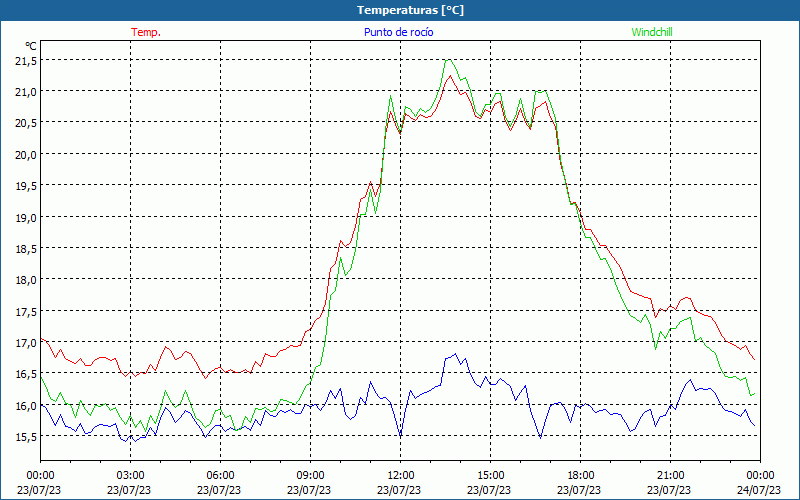Viewport: 800px width, 500px height.
Task: Select the red 'Temp.' legend label
Action: [146, 32]
